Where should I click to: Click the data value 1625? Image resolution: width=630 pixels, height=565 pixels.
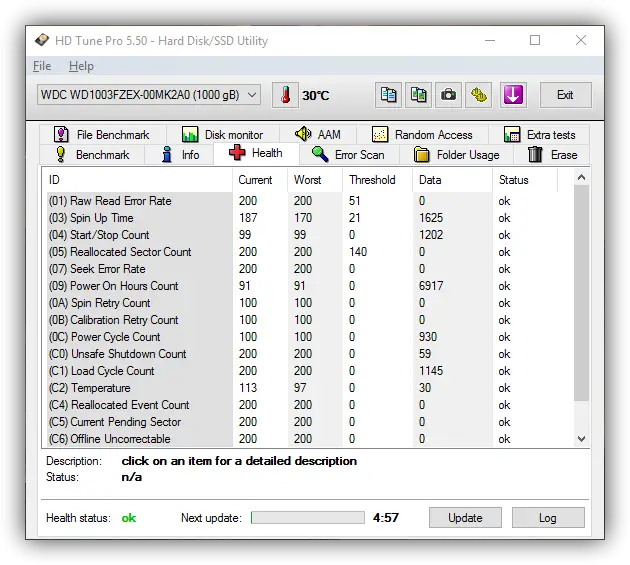pyautogui.click(x=431, y=218)
